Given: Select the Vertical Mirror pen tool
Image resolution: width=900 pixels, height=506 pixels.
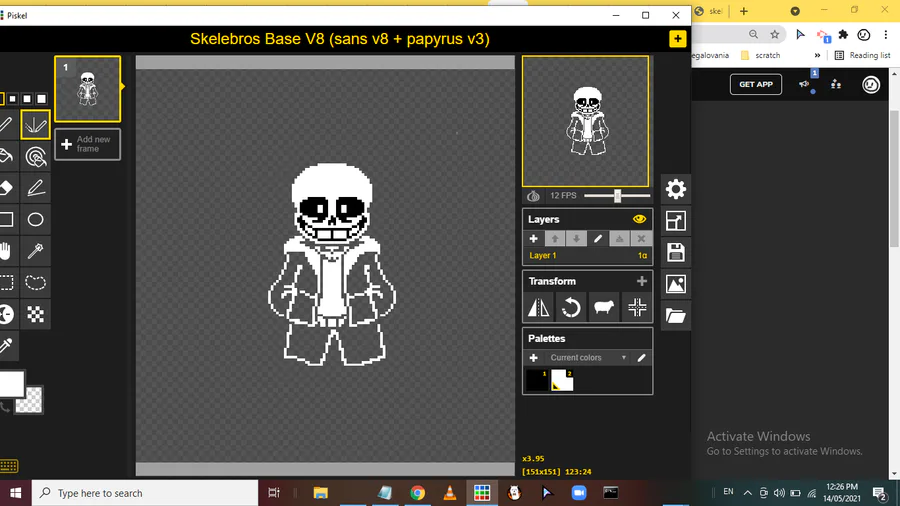Looking at the screenshot, I should [35, 124].
